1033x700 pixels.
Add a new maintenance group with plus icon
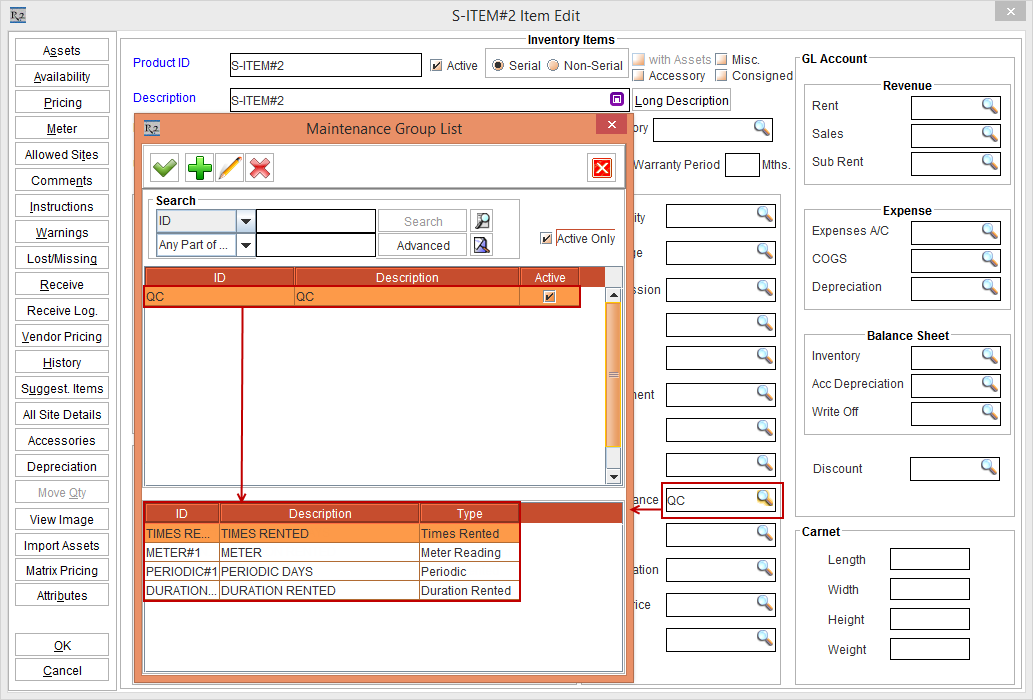pos(200,168)
